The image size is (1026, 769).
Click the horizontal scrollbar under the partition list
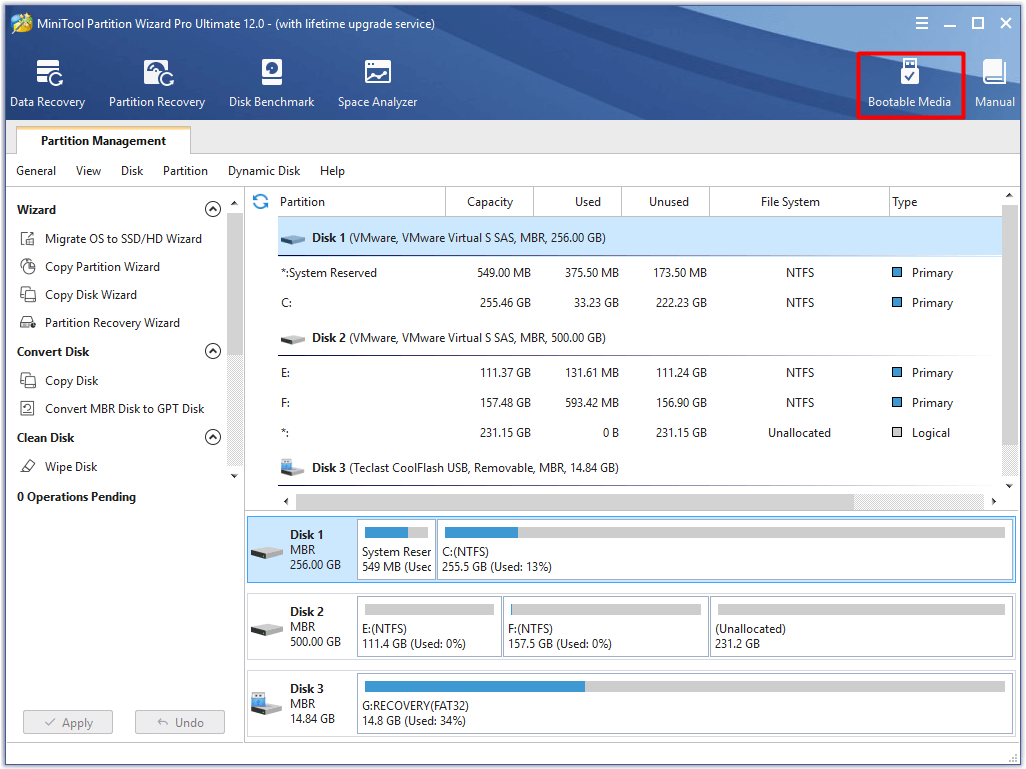point(574,502)
